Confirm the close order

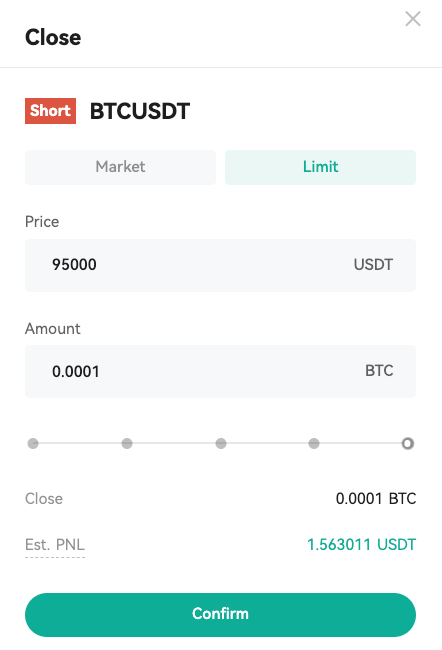220,615
